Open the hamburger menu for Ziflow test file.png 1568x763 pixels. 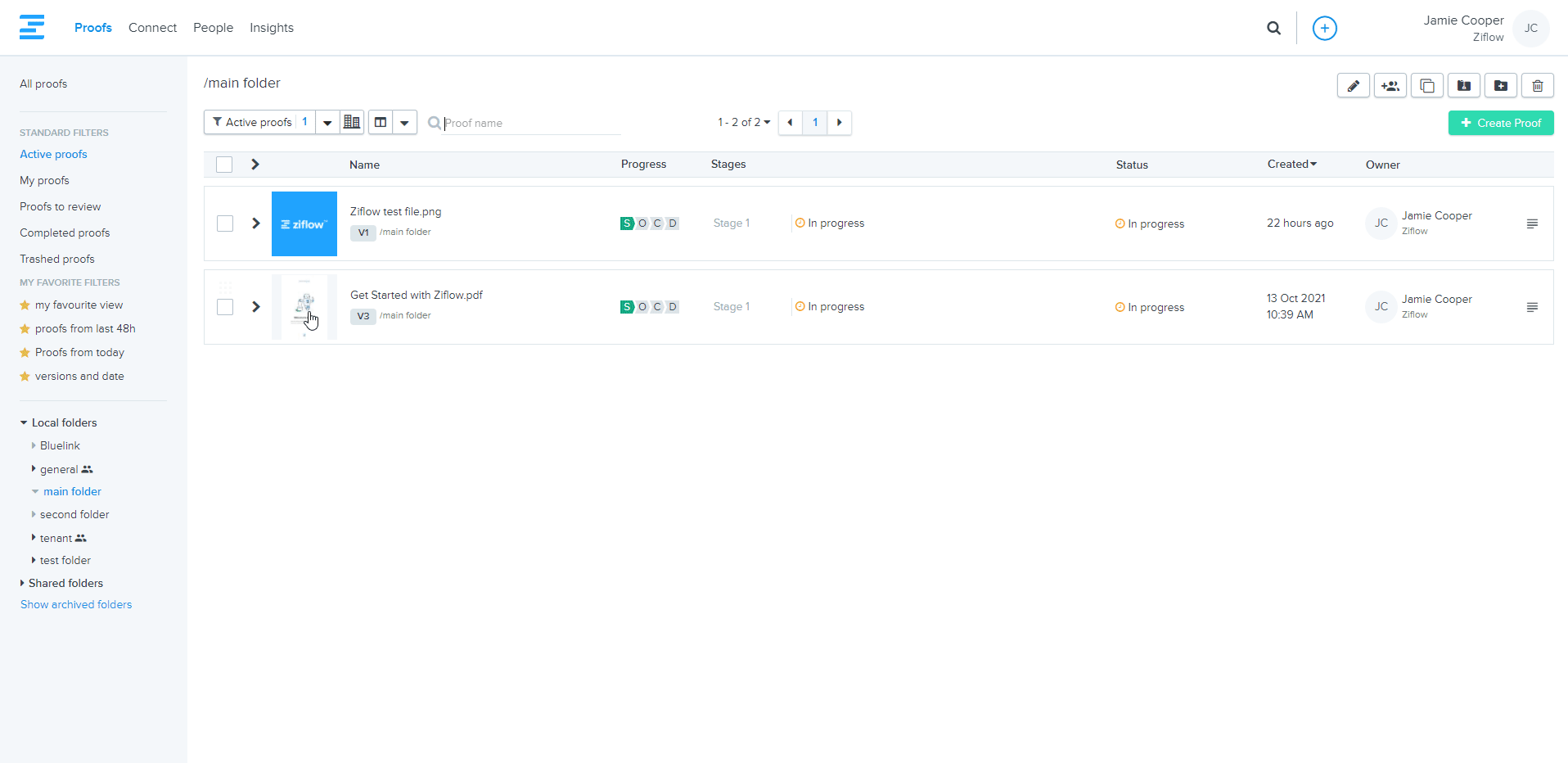click(1532, 223)
